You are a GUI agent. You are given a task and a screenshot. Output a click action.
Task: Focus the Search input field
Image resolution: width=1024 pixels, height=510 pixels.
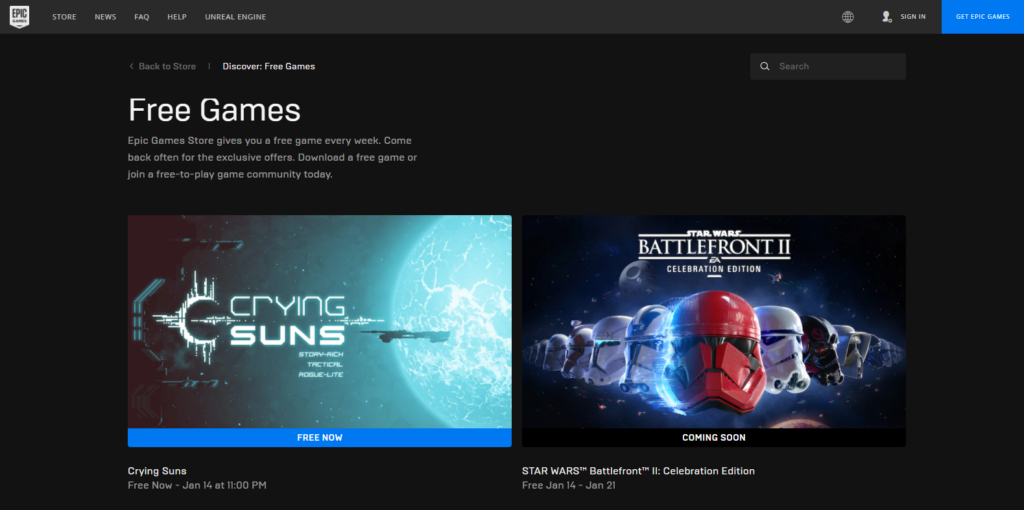[828, 66]
